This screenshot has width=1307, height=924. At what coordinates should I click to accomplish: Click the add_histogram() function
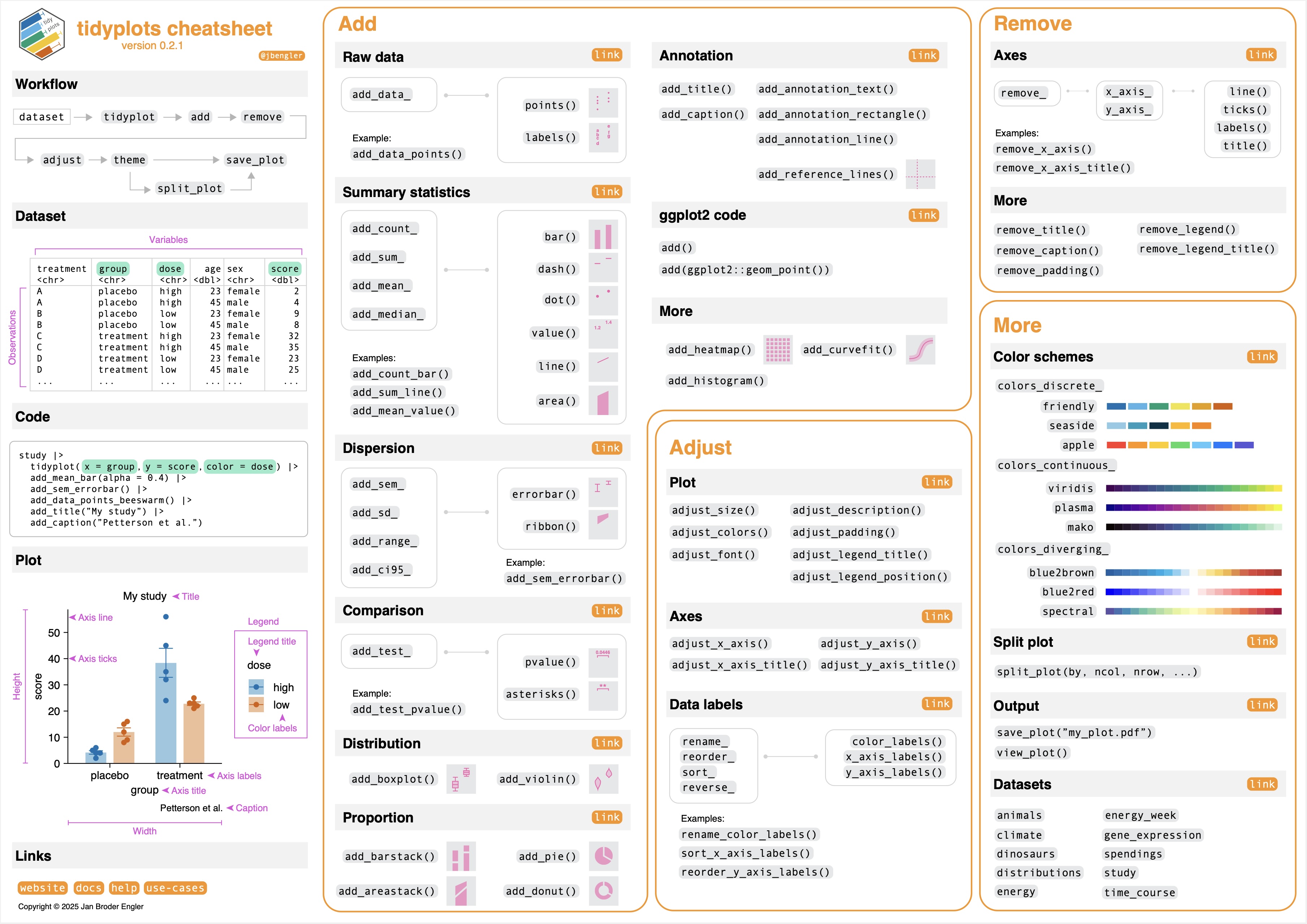tap(716, 381)
